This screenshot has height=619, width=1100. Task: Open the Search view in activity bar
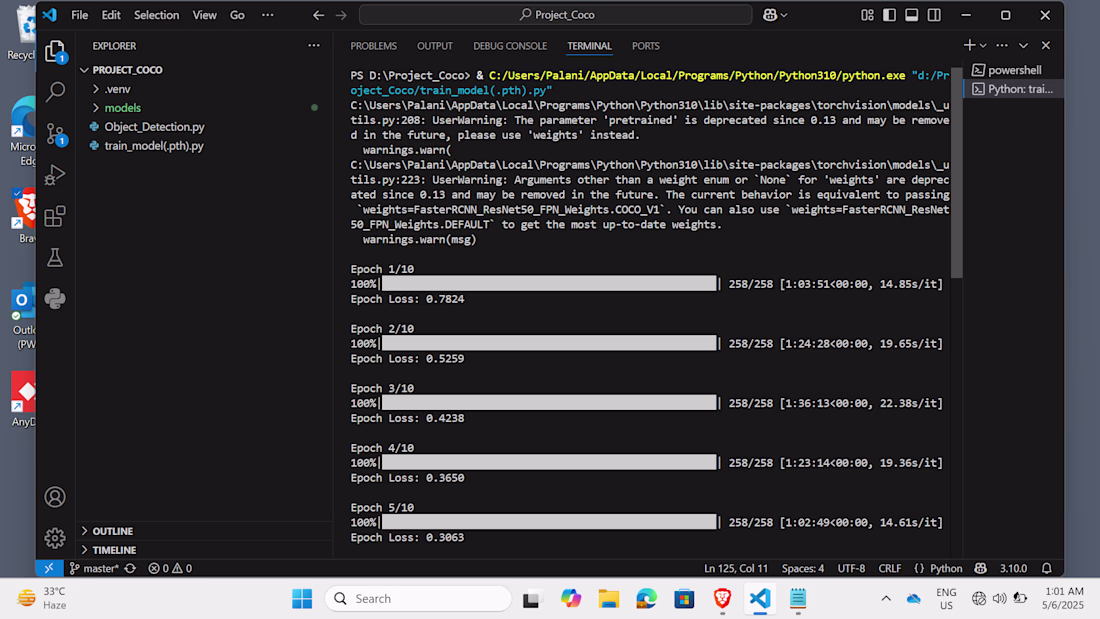pos(55,91)
